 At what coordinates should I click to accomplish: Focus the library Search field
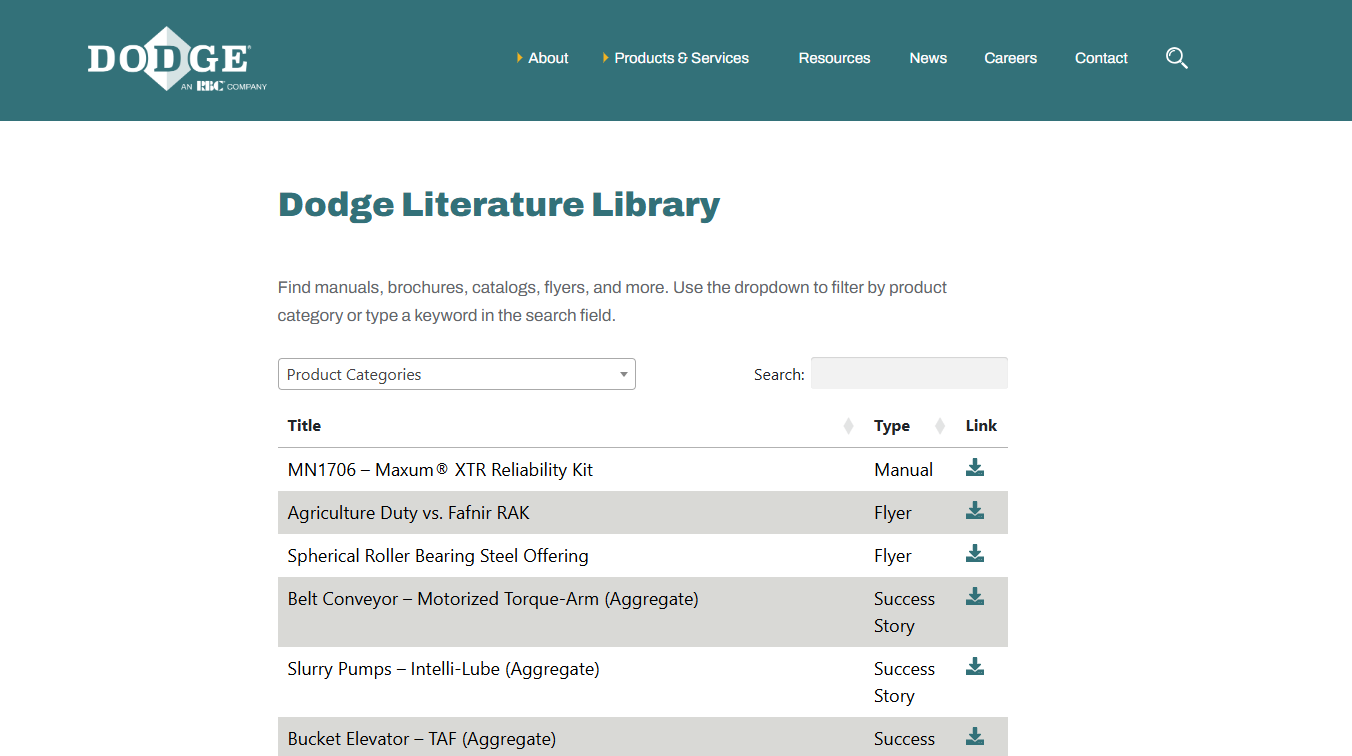[909, 373]
